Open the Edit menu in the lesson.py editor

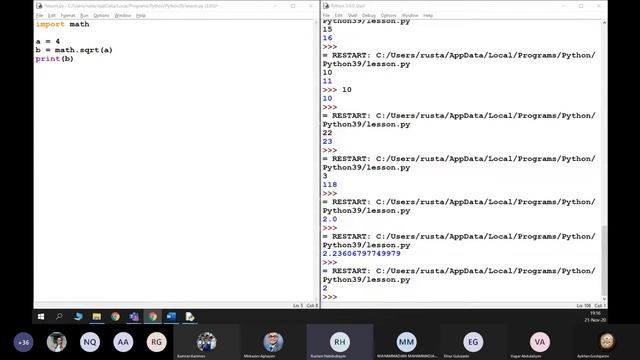click(52, 16)
